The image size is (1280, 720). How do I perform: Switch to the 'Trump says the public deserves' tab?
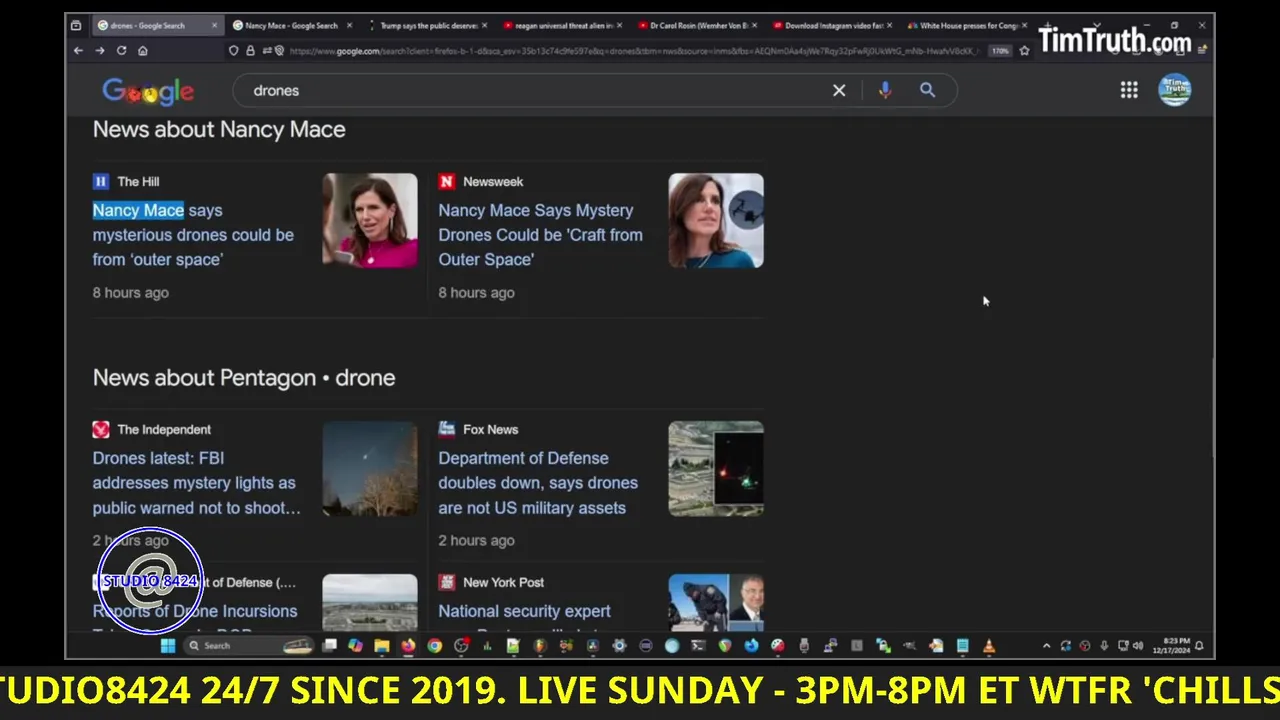[x=428, y=25]
